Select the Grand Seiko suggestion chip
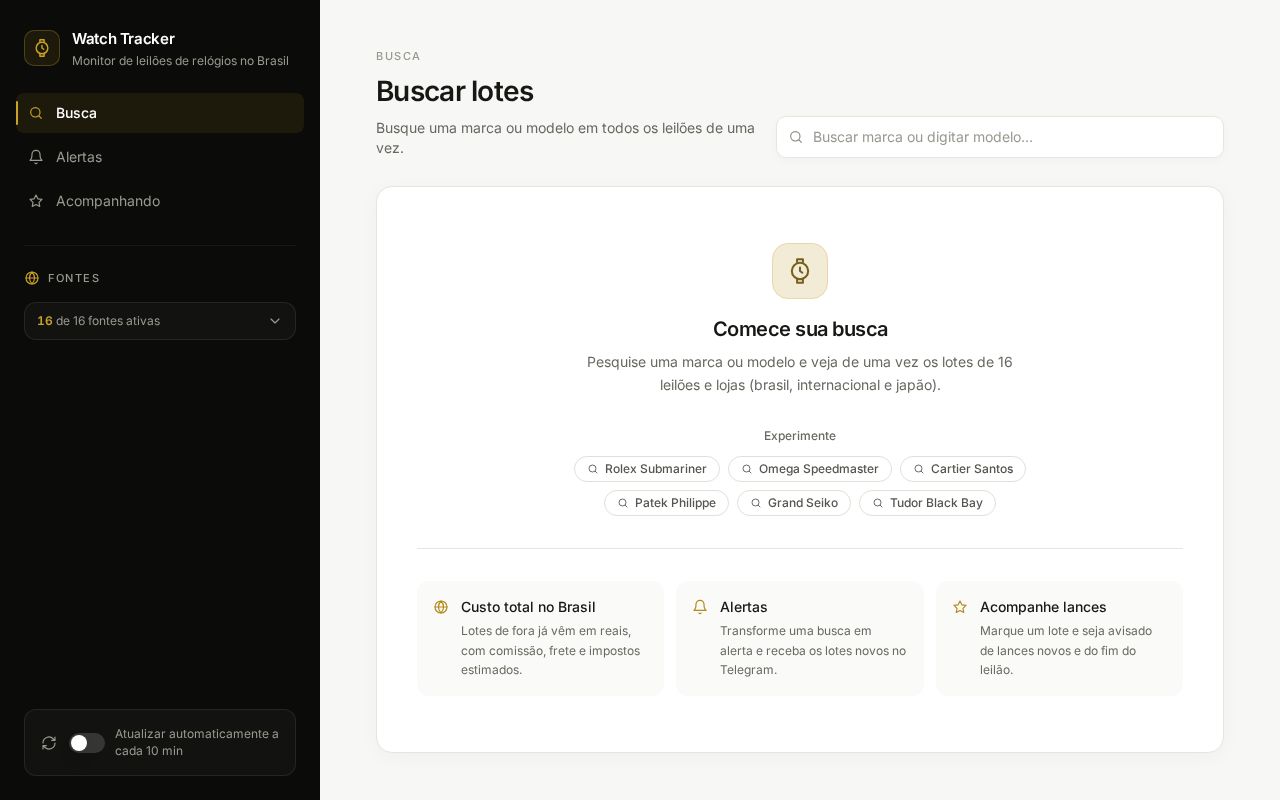Viewport: 1280px width, 800px height. (x=794, y=503)
